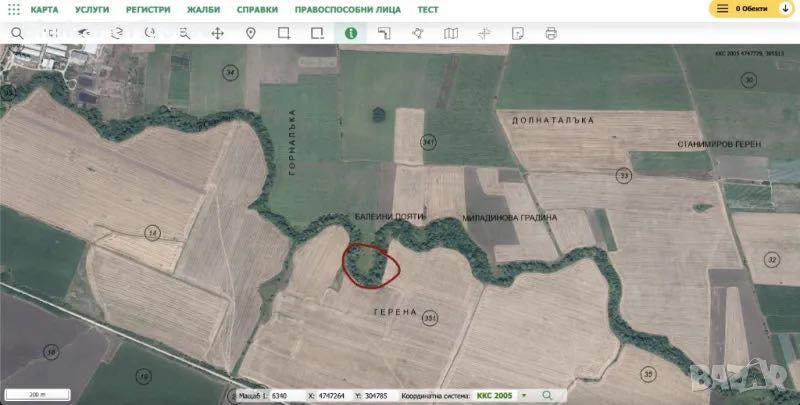This screenshot has height=405, width=800.
Task: Click the circled number 18 on map
Action: pos(51,352)
